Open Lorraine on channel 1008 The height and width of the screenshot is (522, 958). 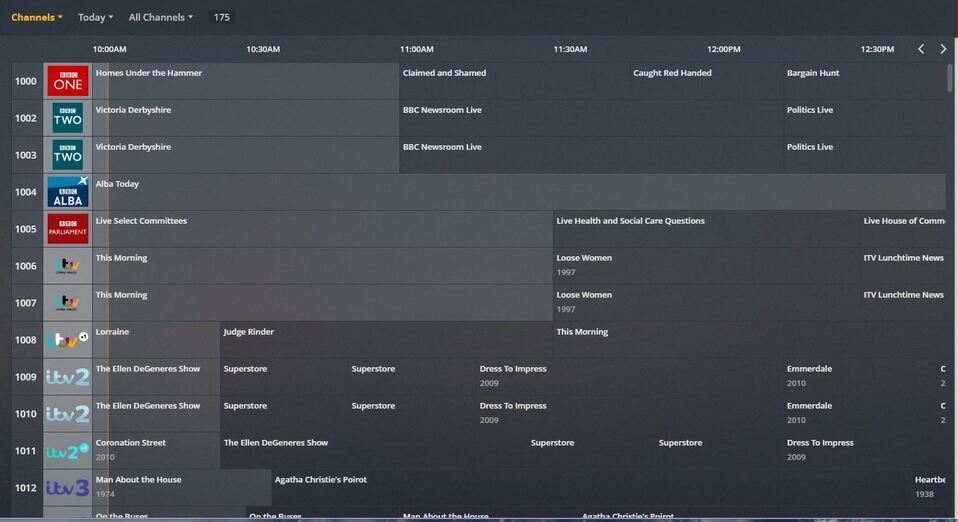pos(156,340)
